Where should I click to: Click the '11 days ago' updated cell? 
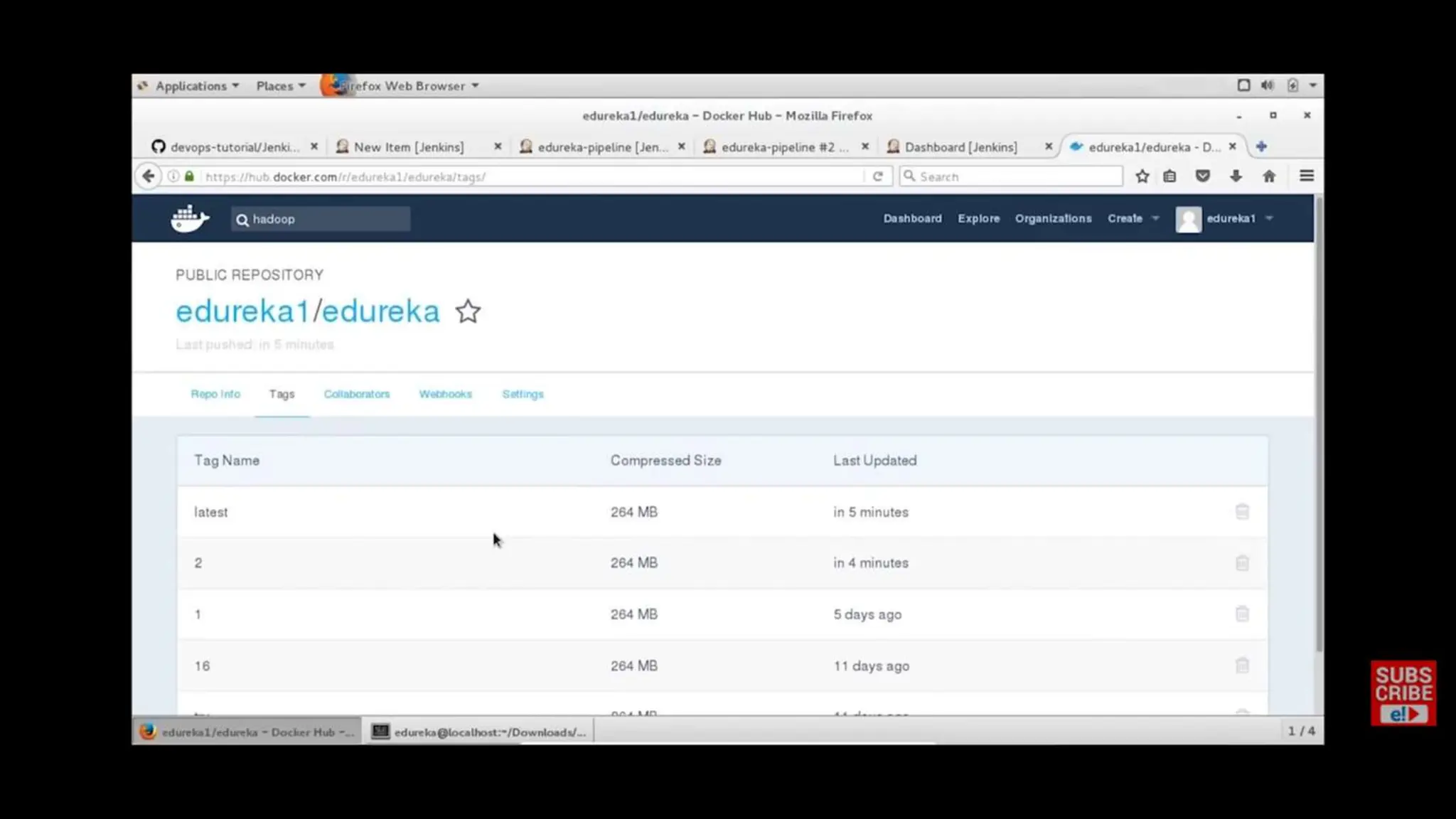[871, 666]
